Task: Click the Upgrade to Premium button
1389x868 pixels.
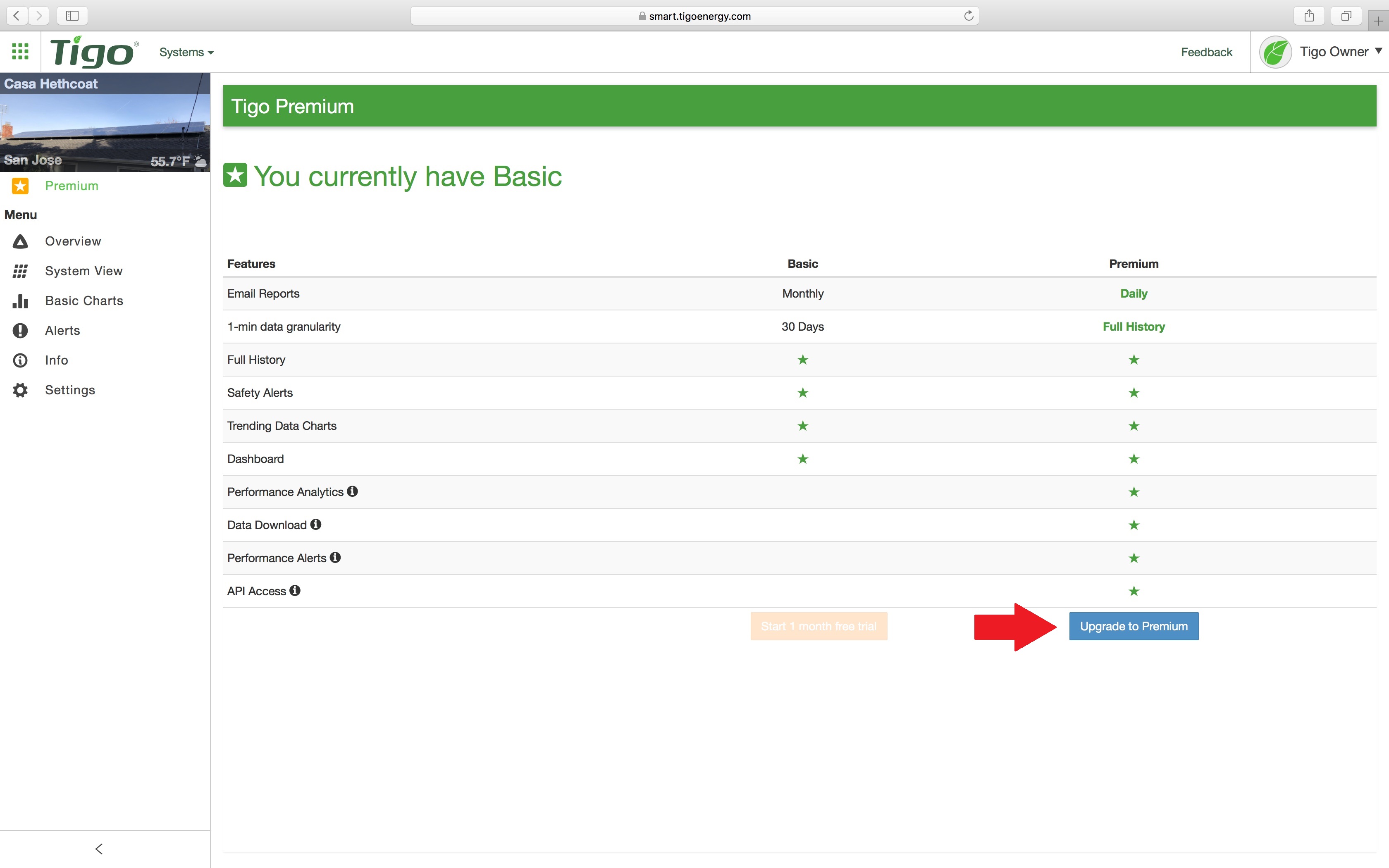Action: [1134, 626]
